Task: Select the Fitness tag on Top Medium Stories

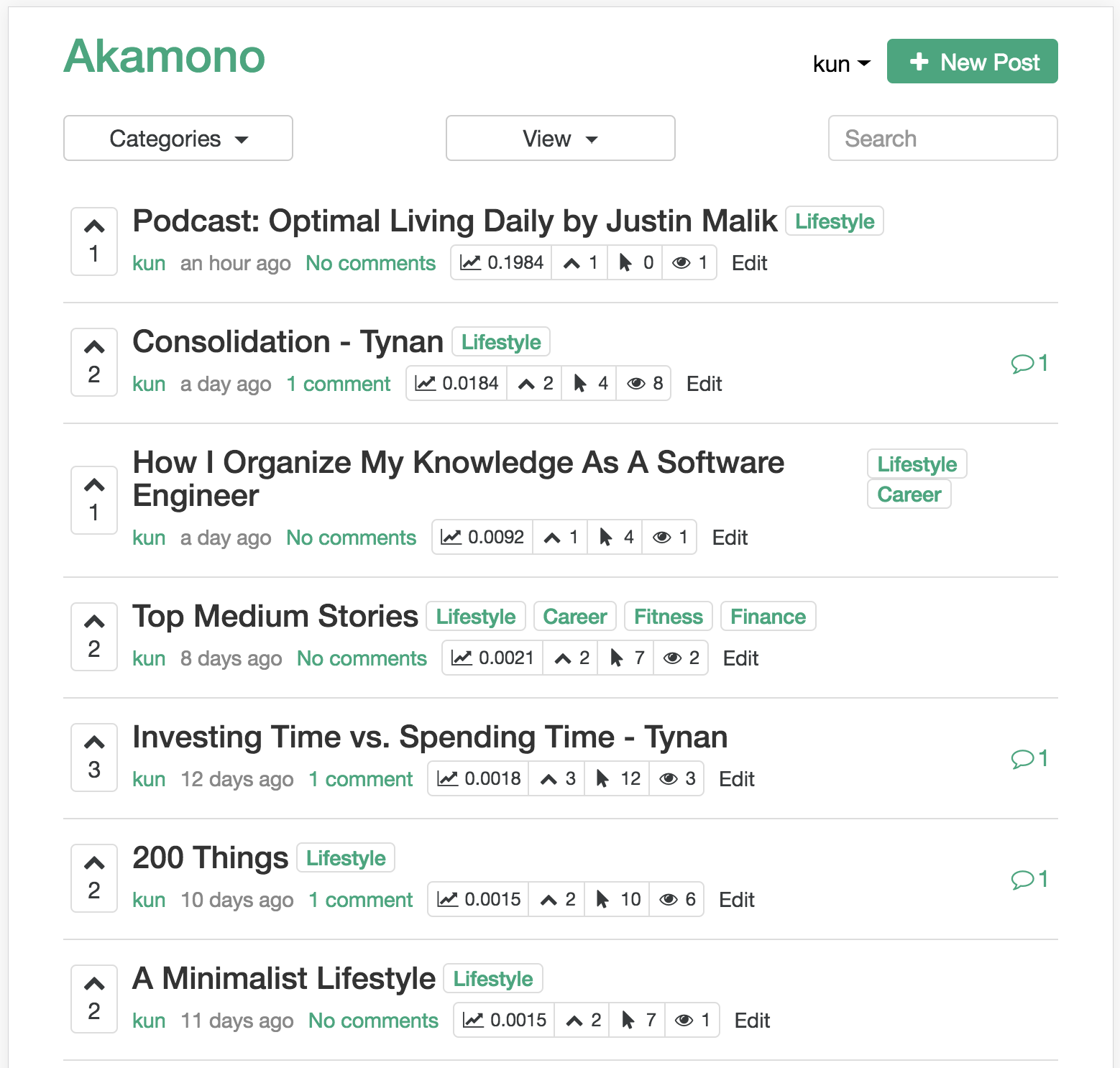Action: [667, 616]
